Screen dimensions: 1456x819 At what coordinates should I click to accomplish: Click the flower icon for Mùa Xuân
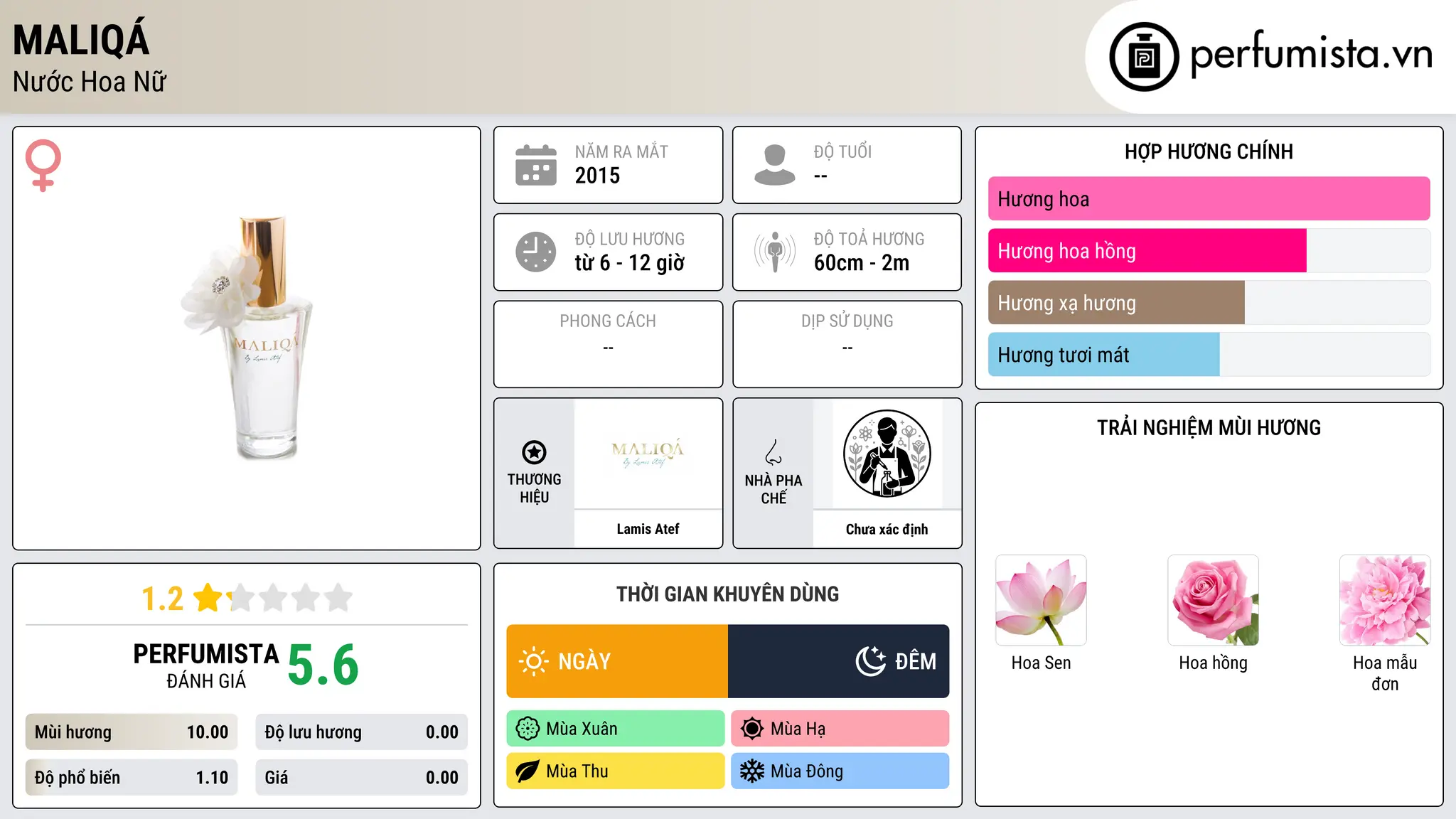point(528,729)
